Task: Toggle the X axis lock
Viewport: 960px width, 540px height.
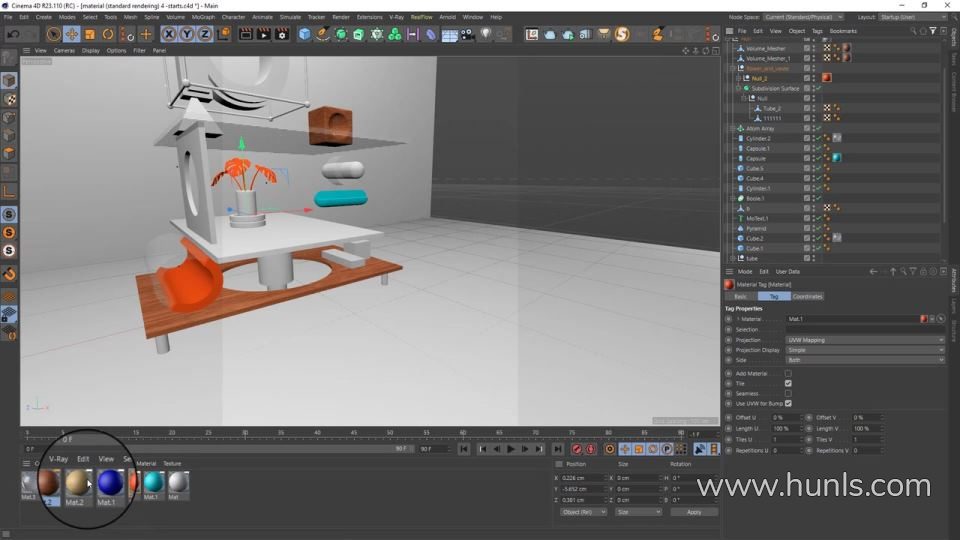Action: coord(169,34)
